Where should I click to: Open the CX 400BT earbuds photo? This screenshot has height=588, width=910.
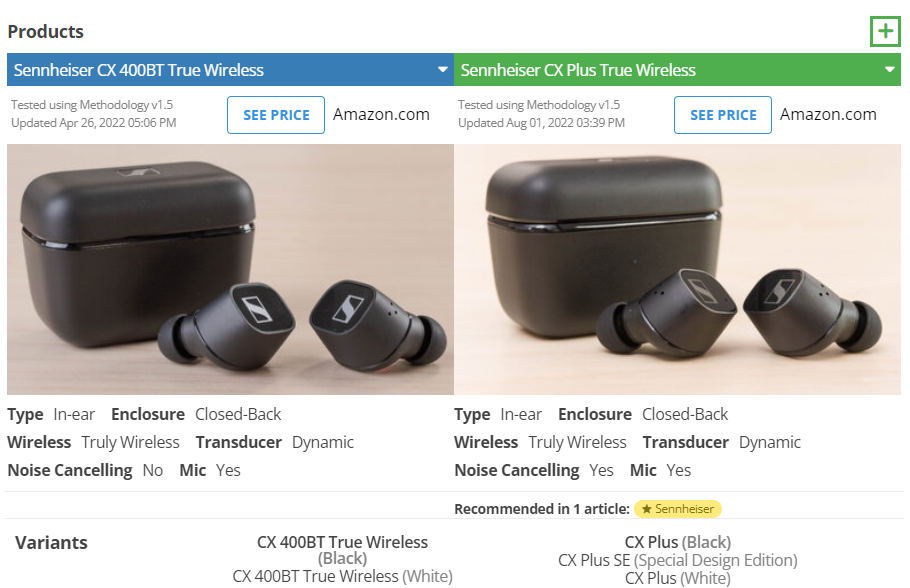click(230, 269)
